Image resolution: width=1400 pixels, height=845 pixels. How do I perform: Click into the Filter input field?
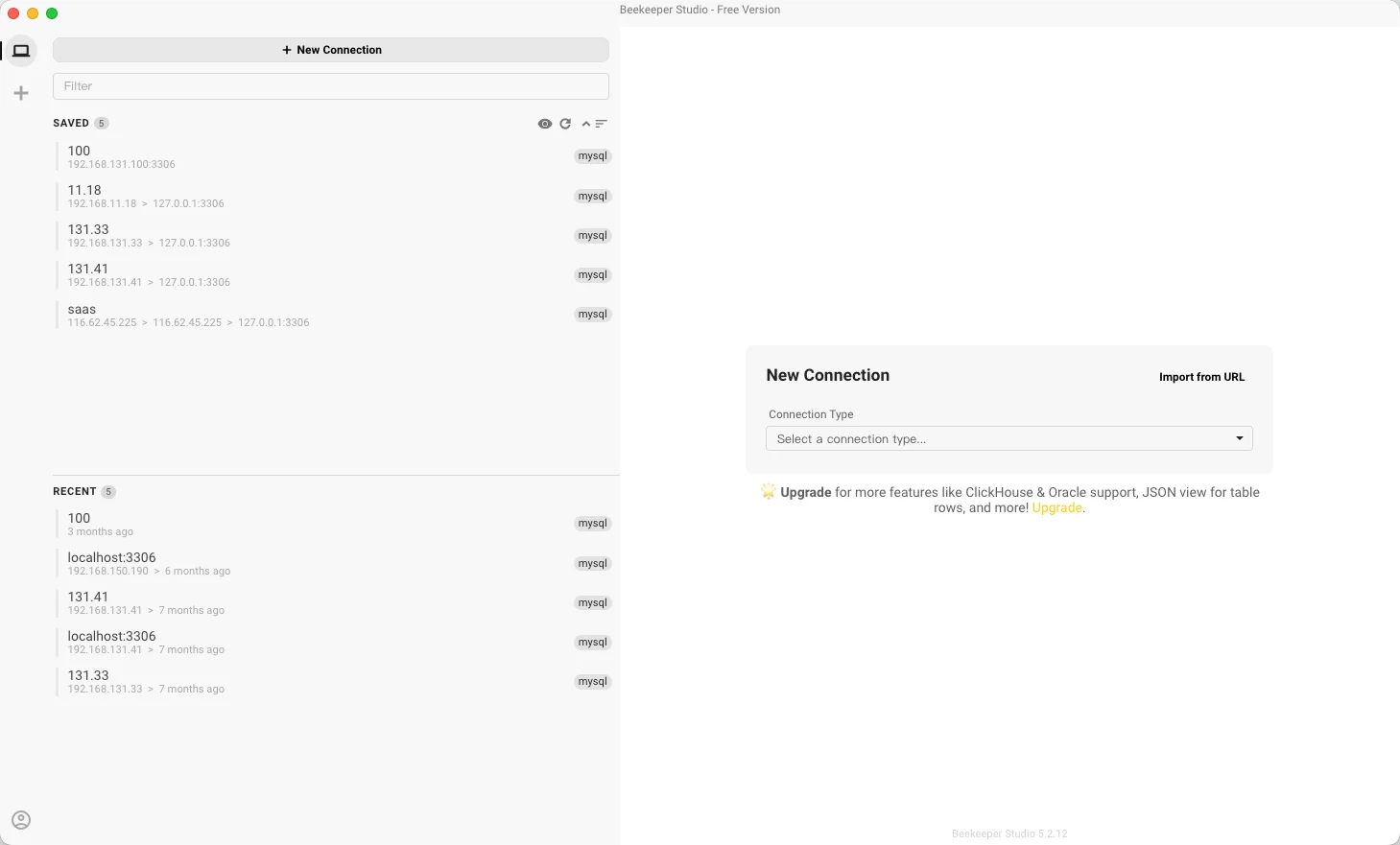(x=330, y=86)
